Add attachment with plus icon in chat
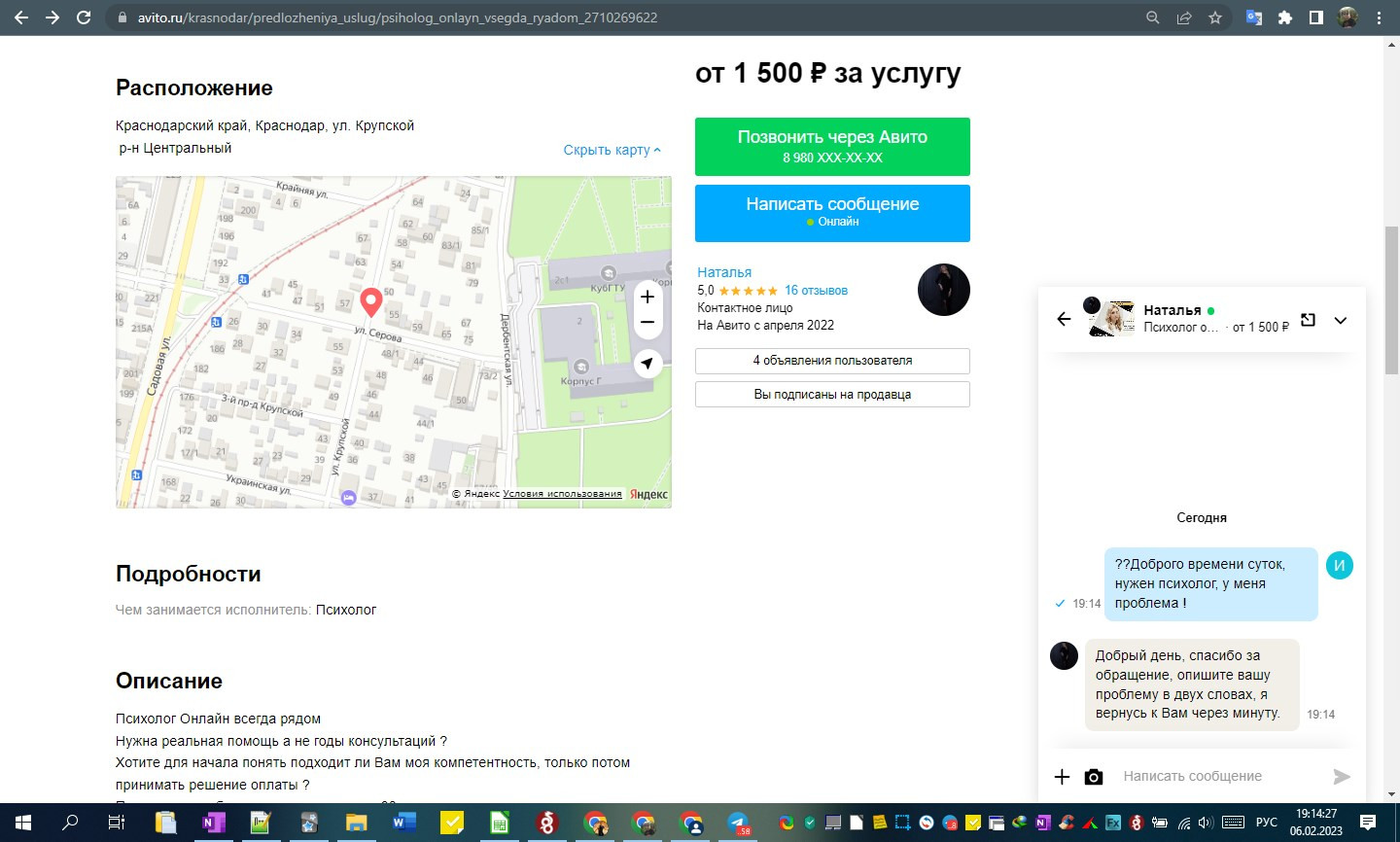Screen dimensions: 1400x842 pos(1062,776)
